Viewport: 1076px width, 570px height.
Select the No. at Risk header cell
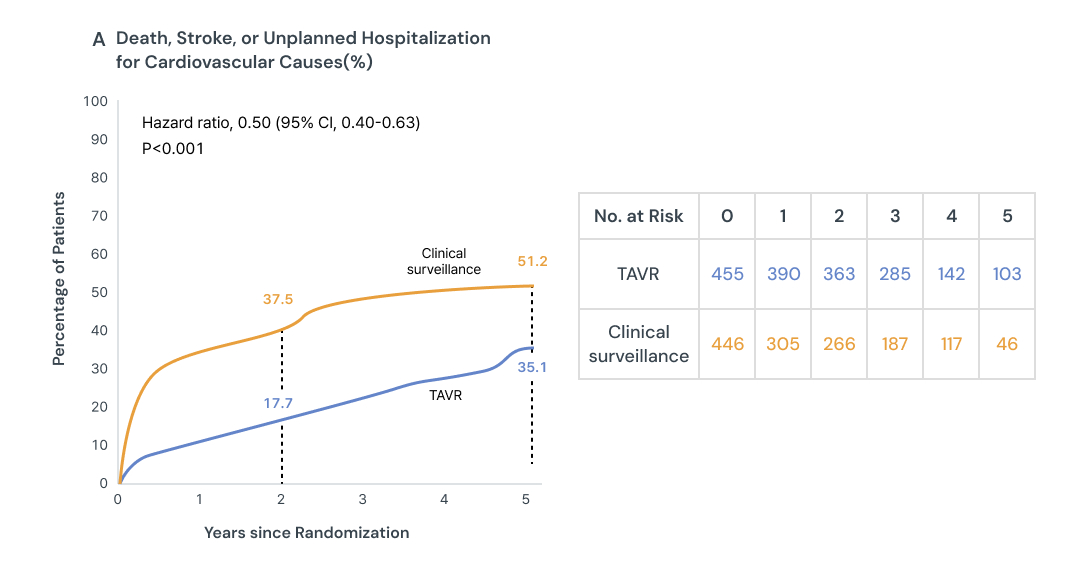point(638,216)
